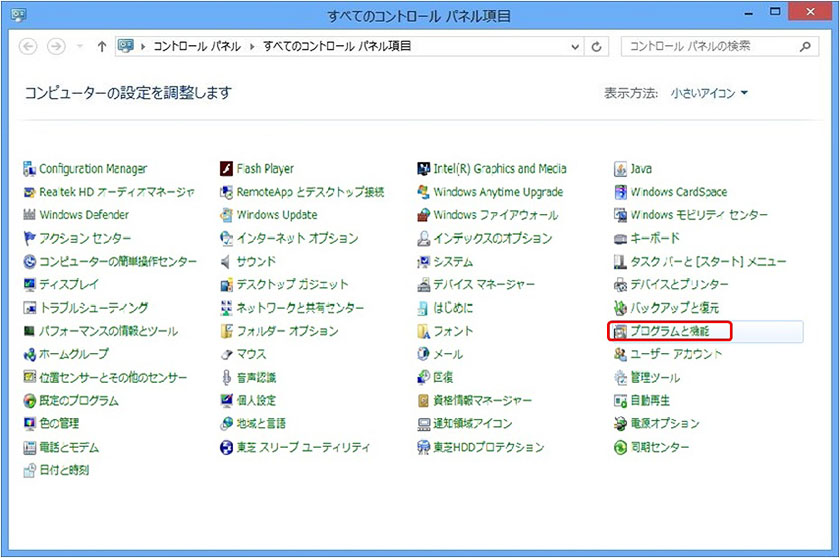The height and width of the screenshot is (558, 840).
Task: Click the up one level arrow button
Action: coord(102,47)
